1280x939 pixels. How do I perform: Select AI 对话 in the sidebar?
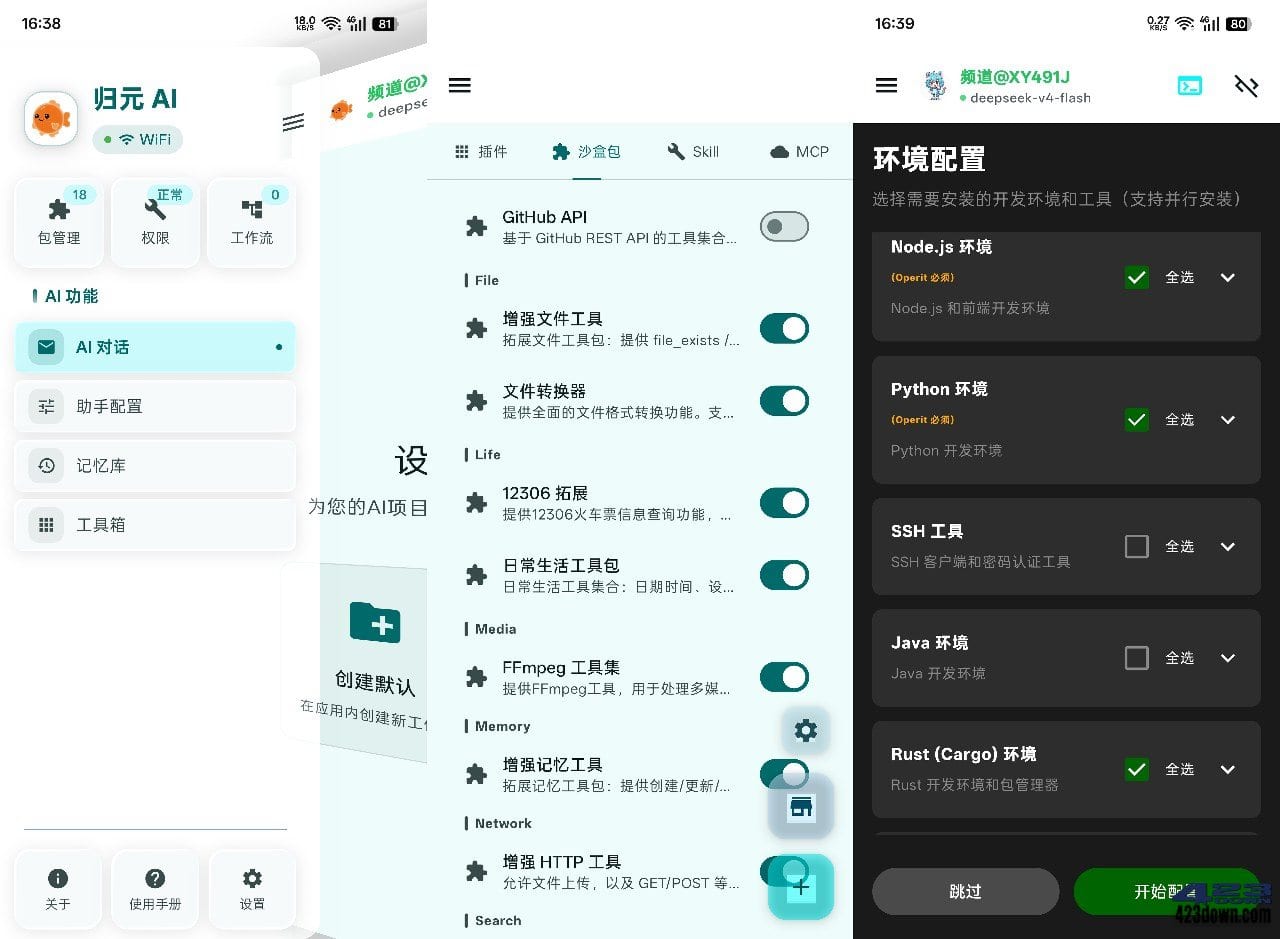point(155,347)
